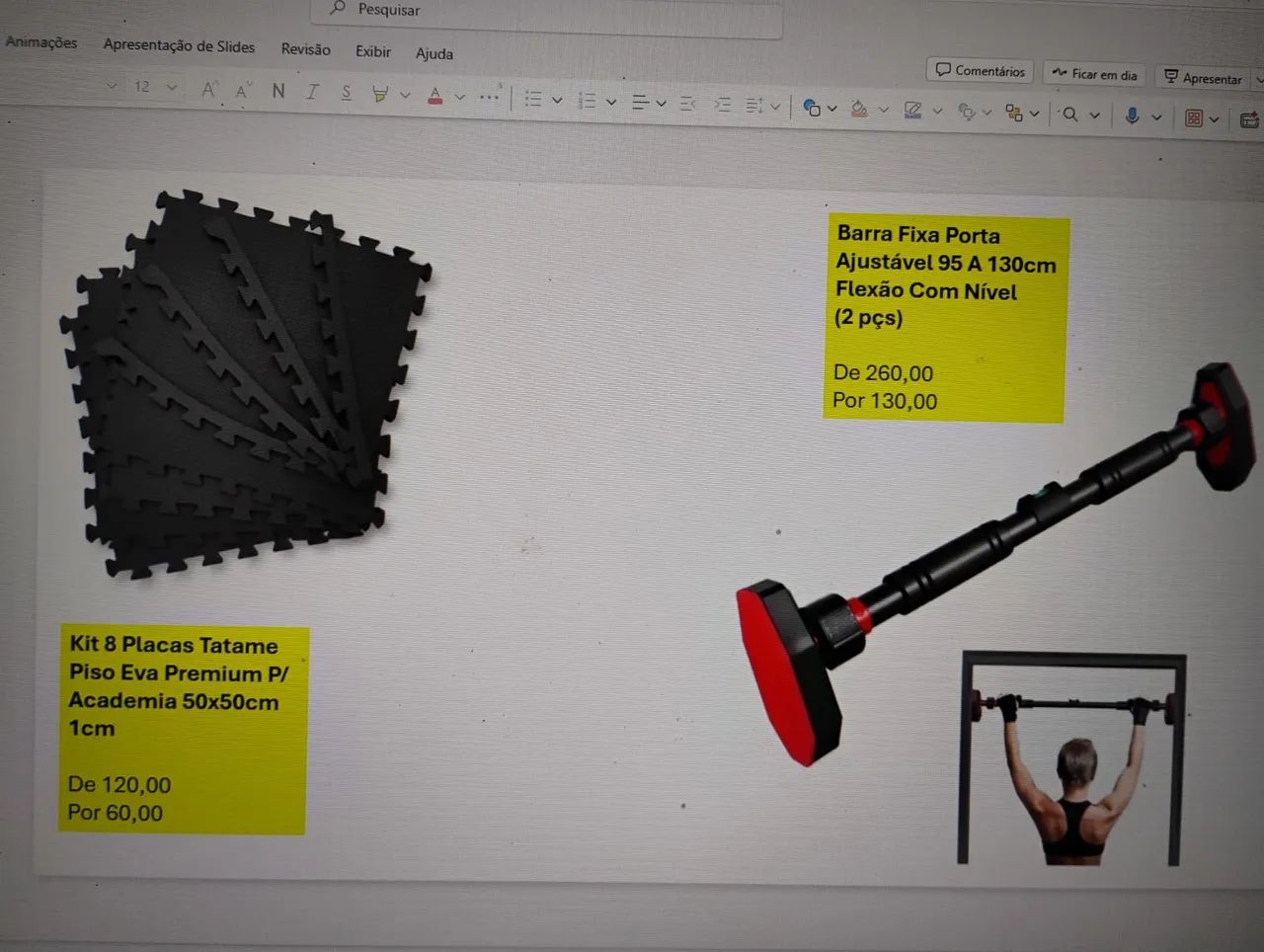Apply numbered list formatting
The image size is (1264, 952).
587,101
